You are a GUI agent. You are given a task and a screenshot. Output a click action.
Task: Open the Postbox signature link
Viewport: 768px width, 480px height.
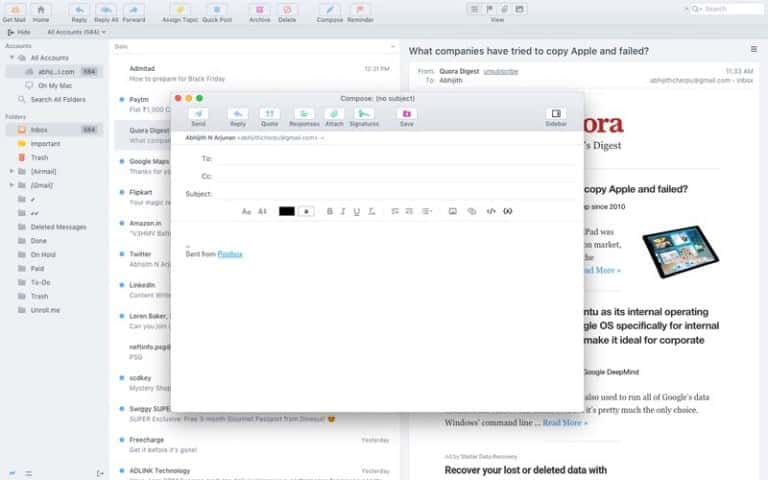230,254
